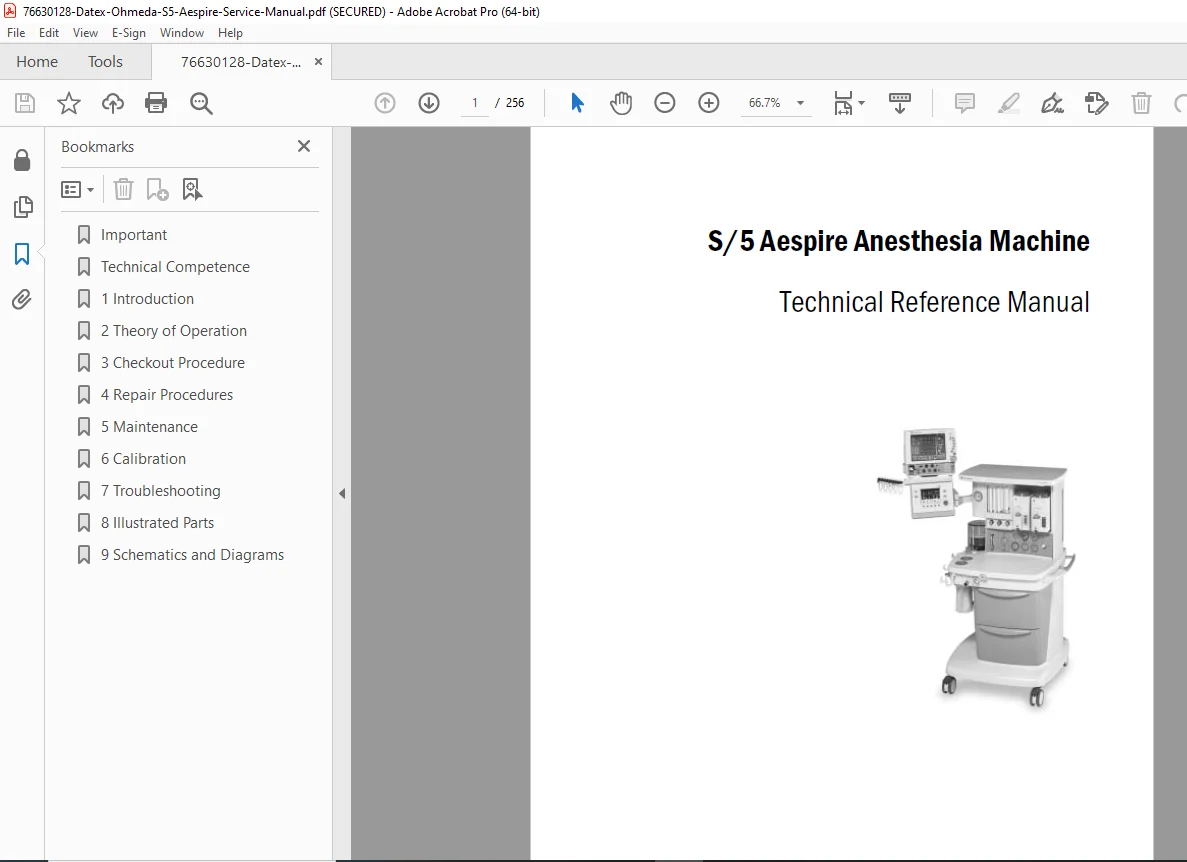The height and width of the screenshot is (862, 1187).
Task: Activate the hand pan tool
Action: point(621,103)
